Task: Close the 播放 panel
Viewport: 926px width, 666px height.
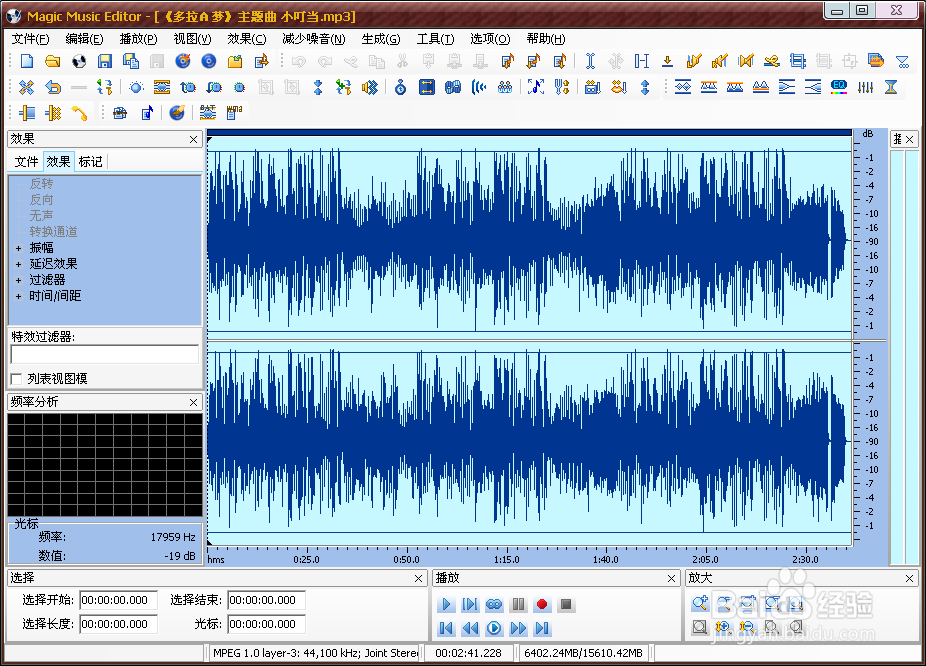Action: (x=671, y=579)
